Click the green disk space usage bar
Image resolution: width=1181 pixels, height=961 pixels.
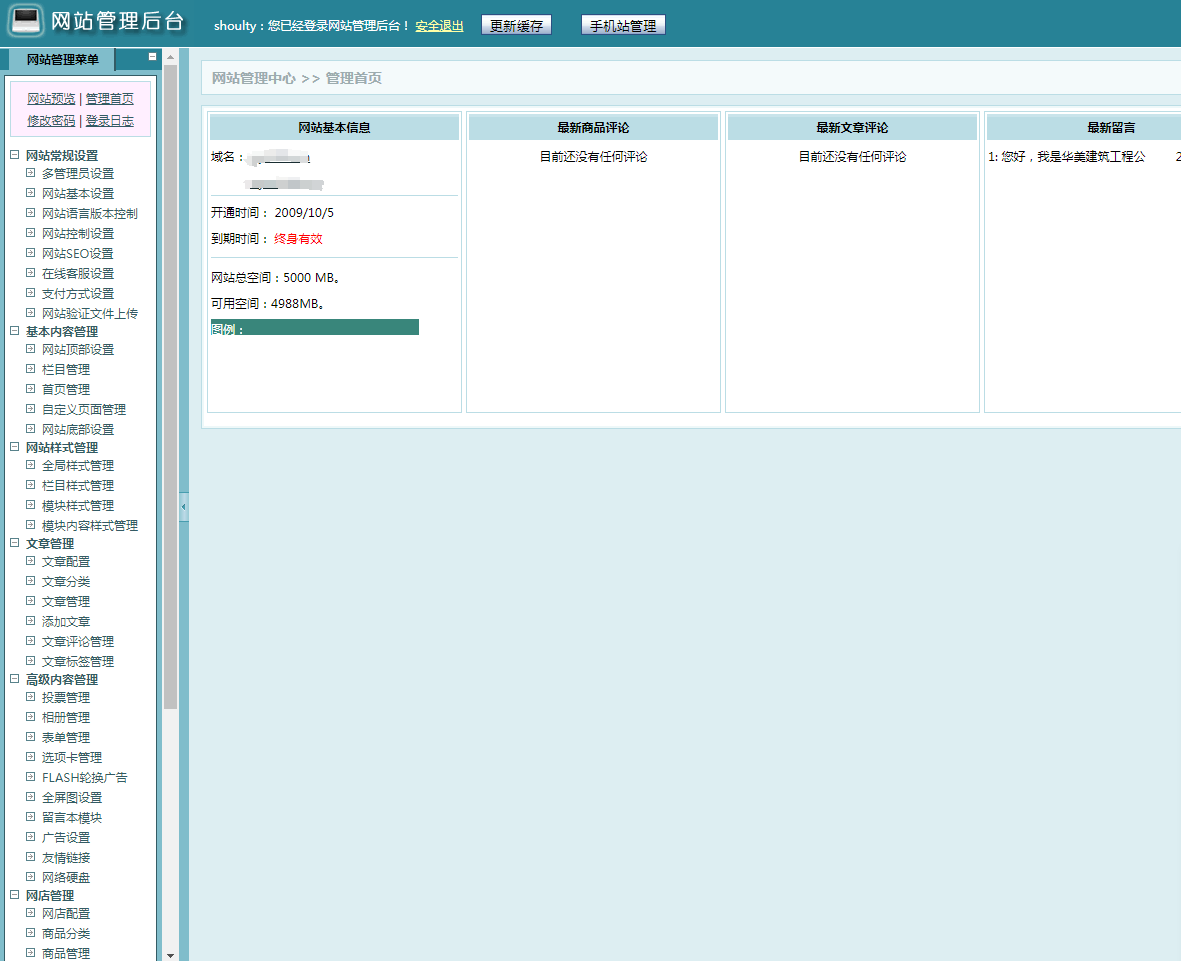[x=315, y=328]
